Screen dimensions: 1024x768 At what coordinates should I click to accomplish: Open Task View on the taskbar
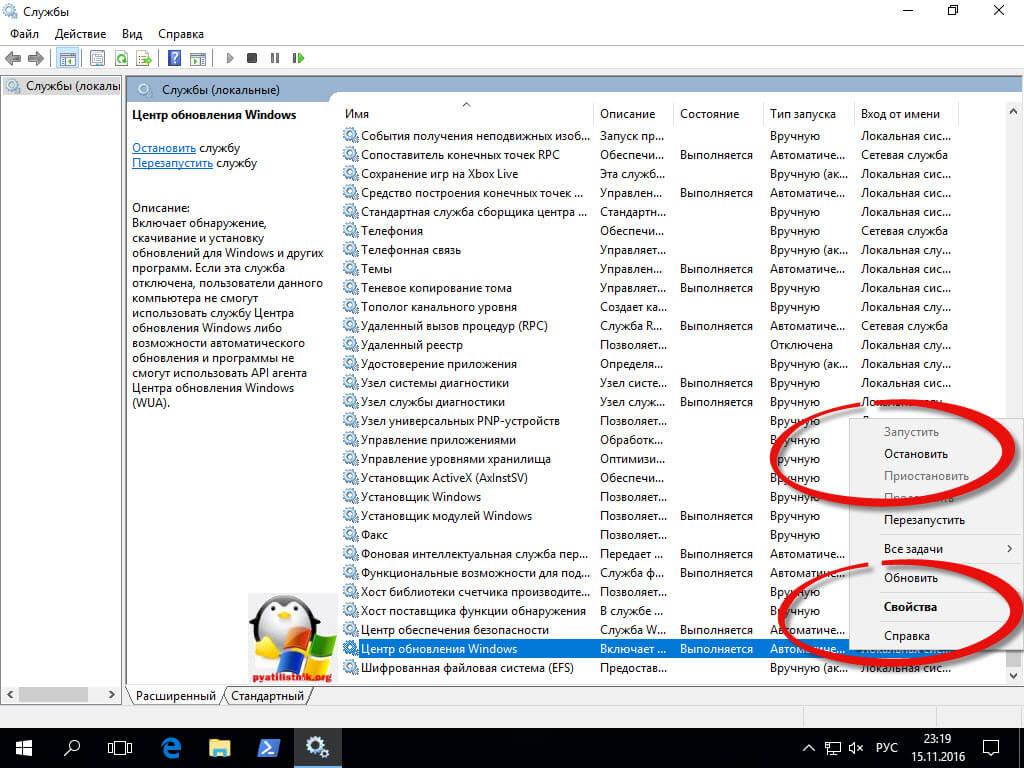pyautogui.click(x=120, y=748)
